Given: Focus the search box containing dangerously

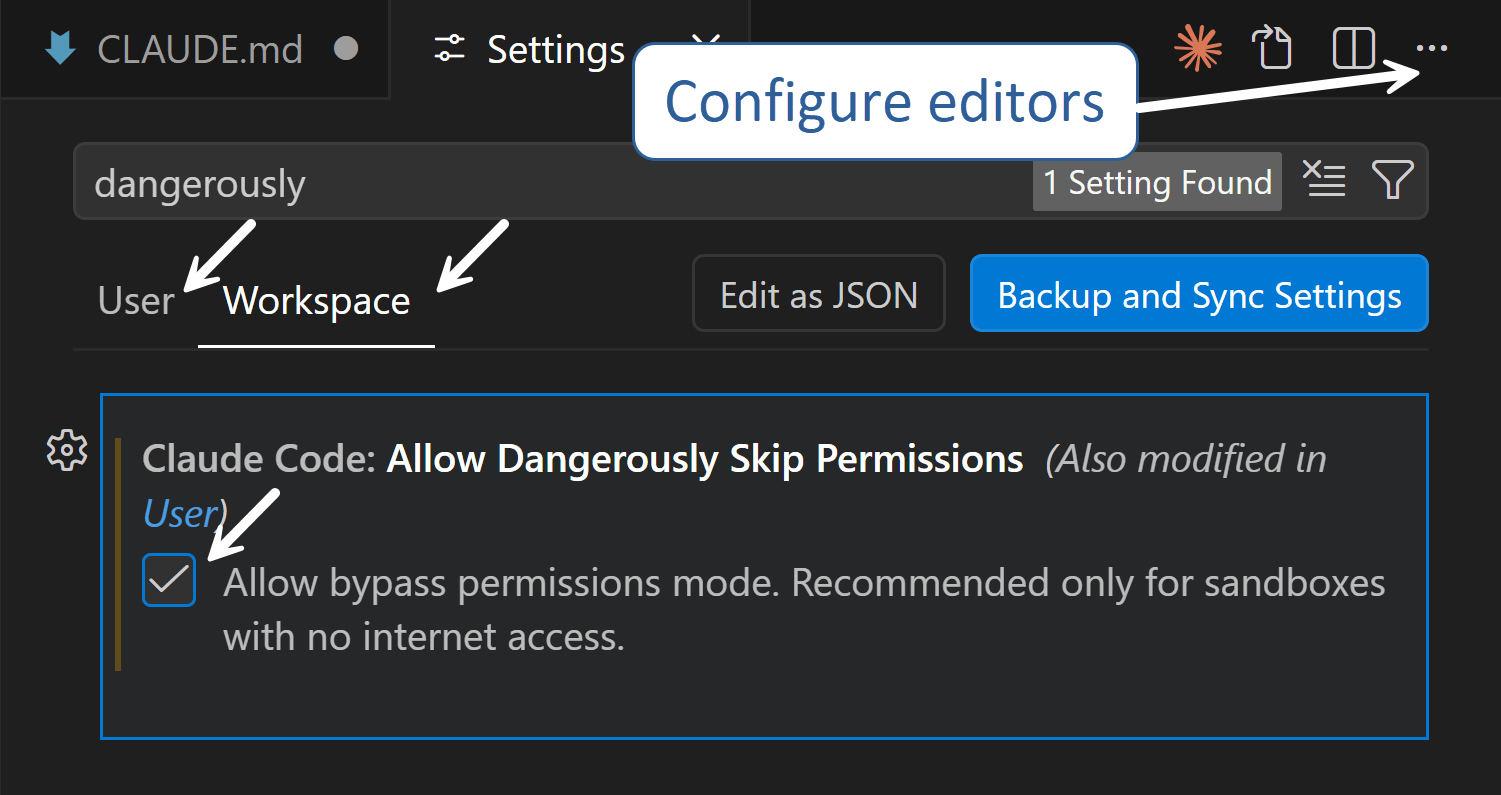Looking at the screenshot, I should (x=550, y=182).
